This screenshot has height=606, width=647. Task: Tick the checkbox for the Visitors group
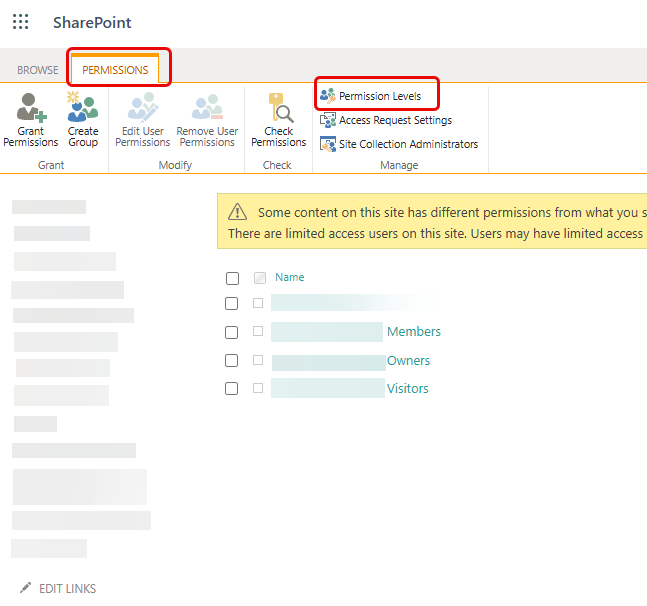(231, 388)
